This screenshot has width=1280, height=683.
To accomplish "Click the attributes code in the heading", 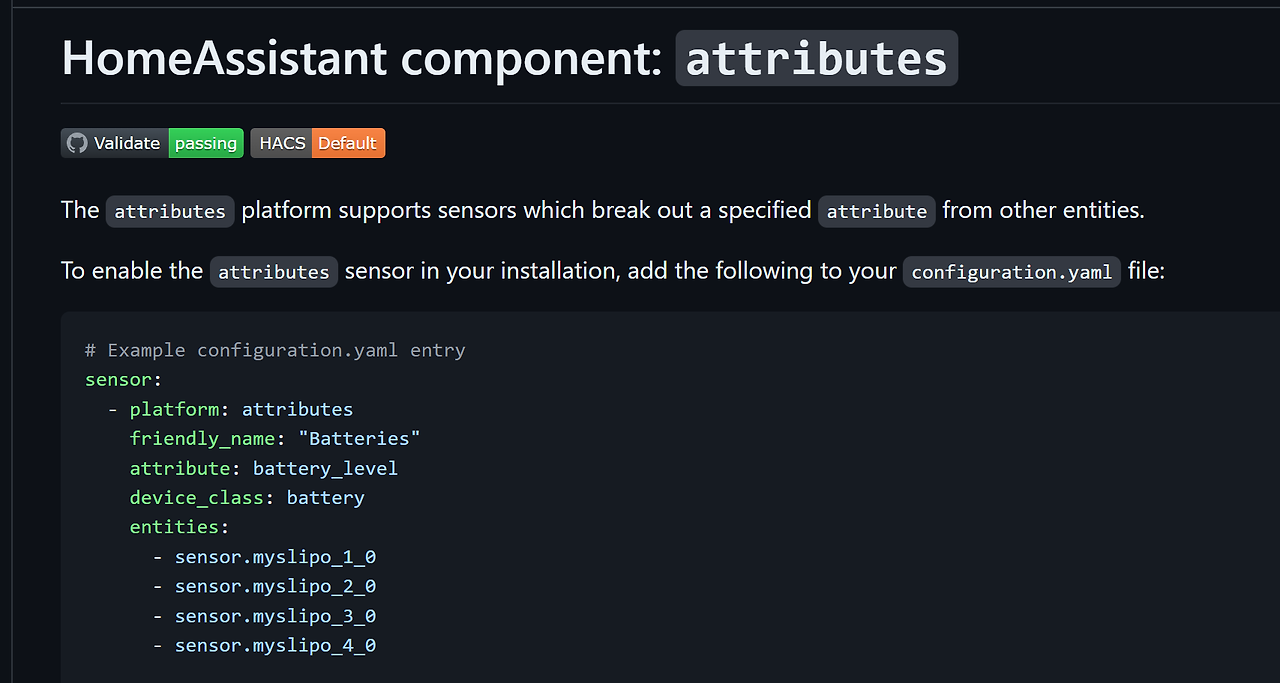I will 817,58.
